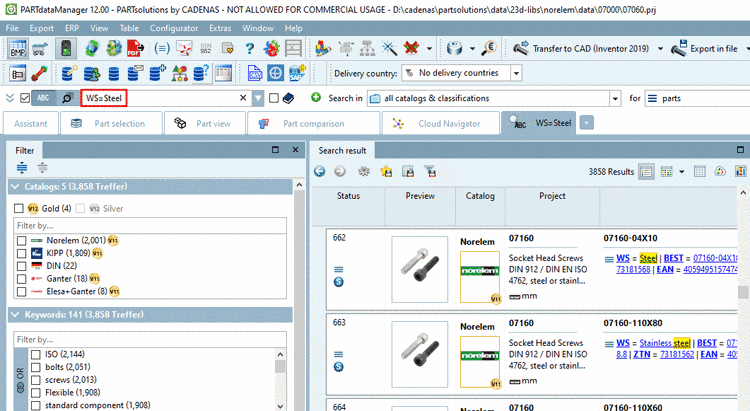Click the WS=Steel search input field
This screenshot has height=411, width=750.
165,98
